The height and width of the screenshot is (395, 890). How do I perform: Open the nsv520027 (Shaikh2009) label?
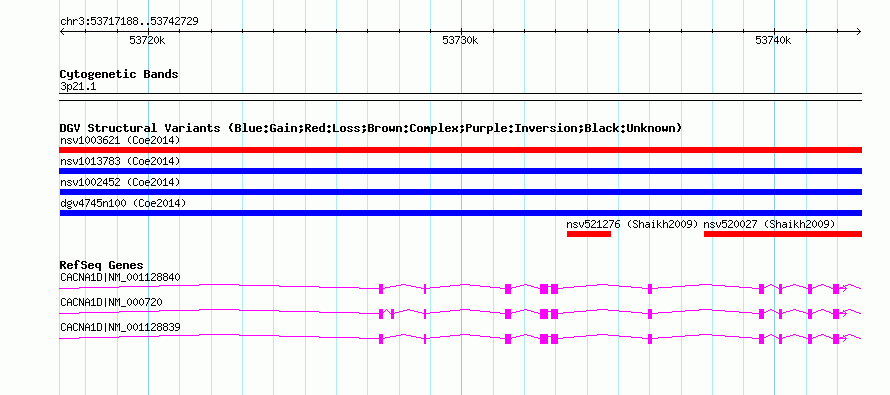click(770, 224)
